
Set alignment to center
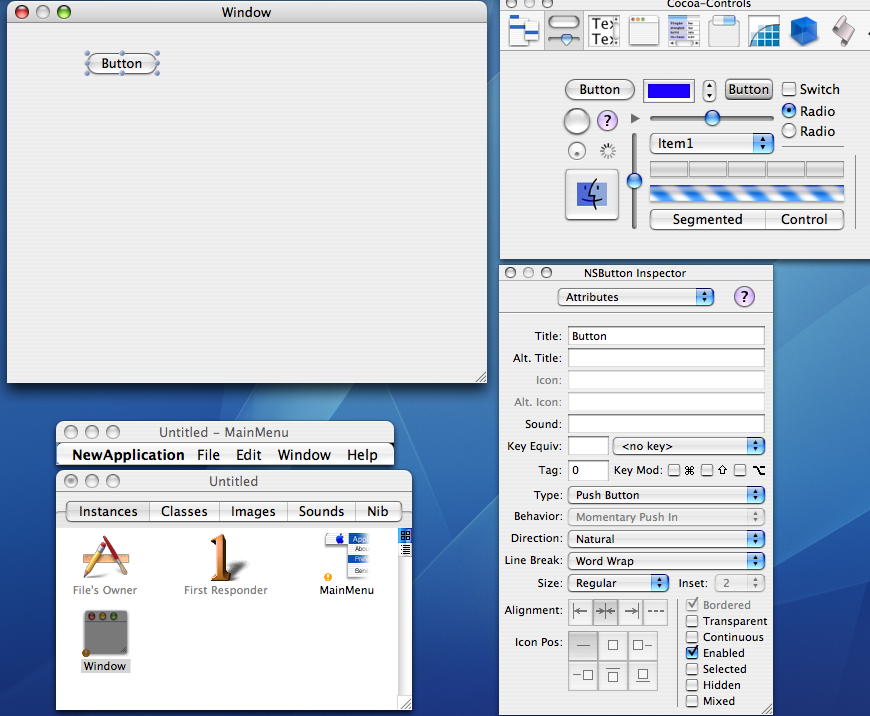click(x=605, y=611)
